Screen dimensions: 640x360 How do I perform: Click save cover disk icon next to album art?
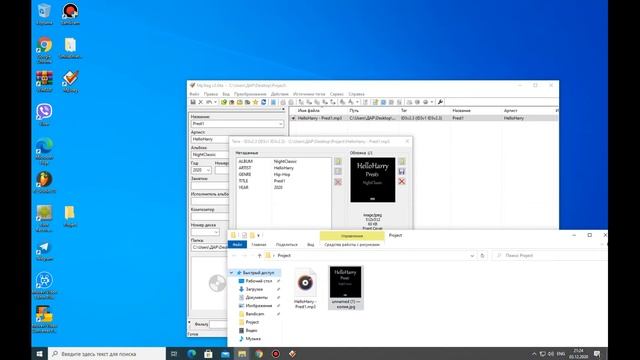point(402,171)
